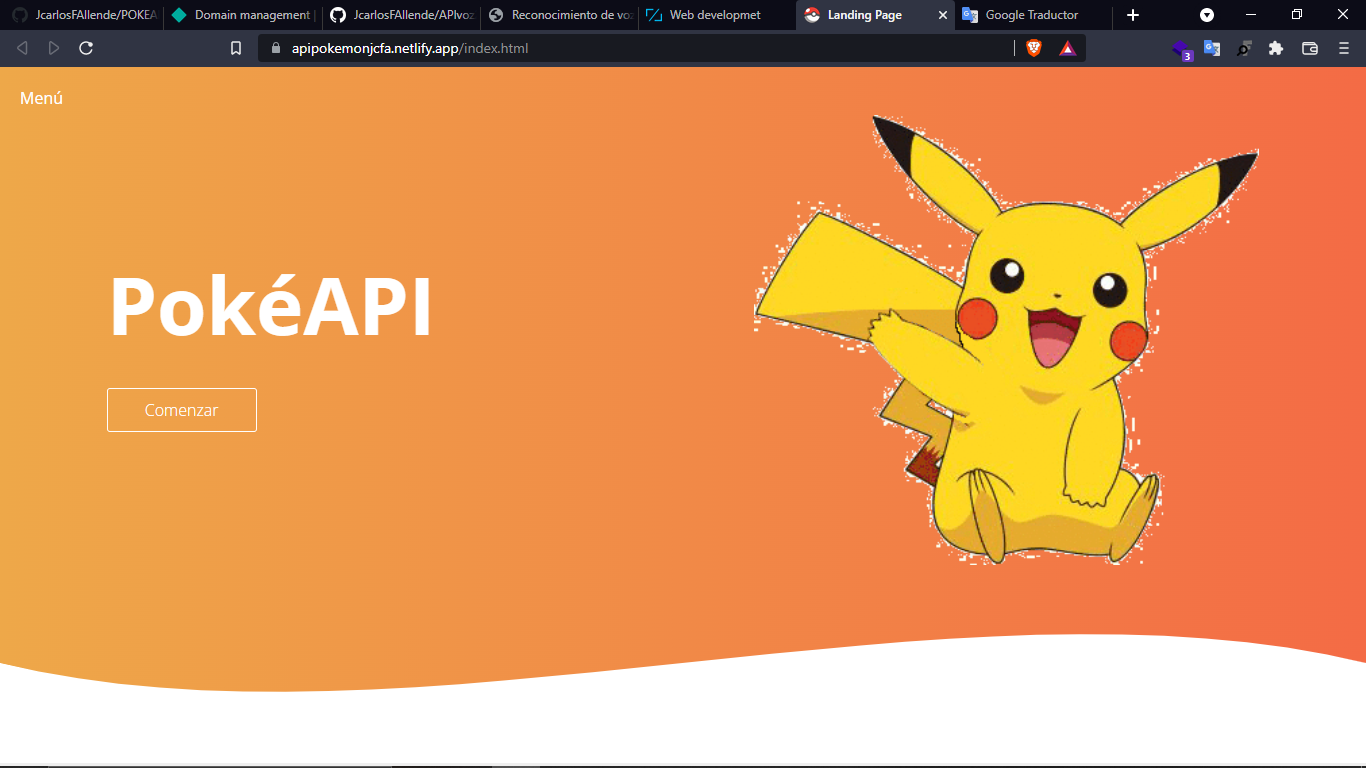Restore down the browser window

[1297, 15]
